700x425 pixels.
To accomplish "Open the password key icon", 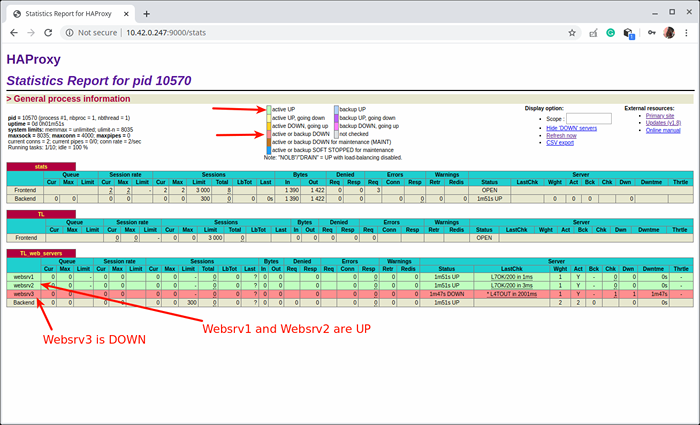I will (652, 33).
